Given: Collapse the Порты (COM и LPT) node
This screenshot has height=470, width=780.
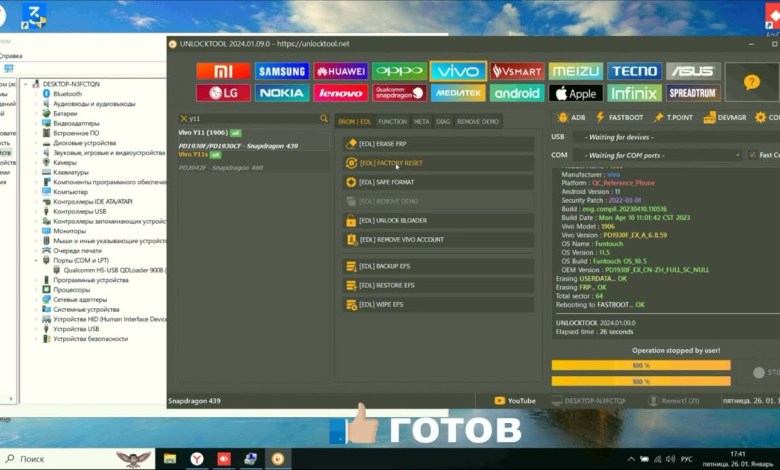Looking at the screenshot, I should coord(36,260).
